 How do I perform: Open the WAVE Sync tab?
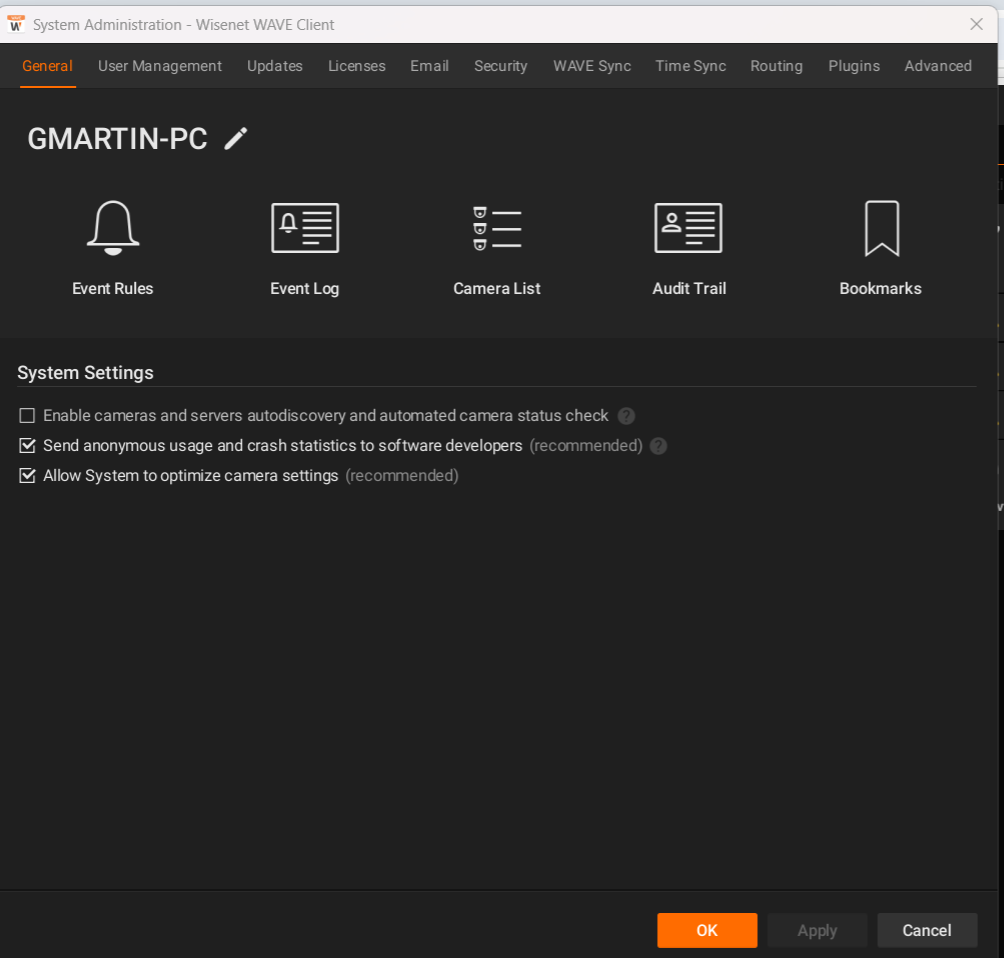(x=592, y=66)
